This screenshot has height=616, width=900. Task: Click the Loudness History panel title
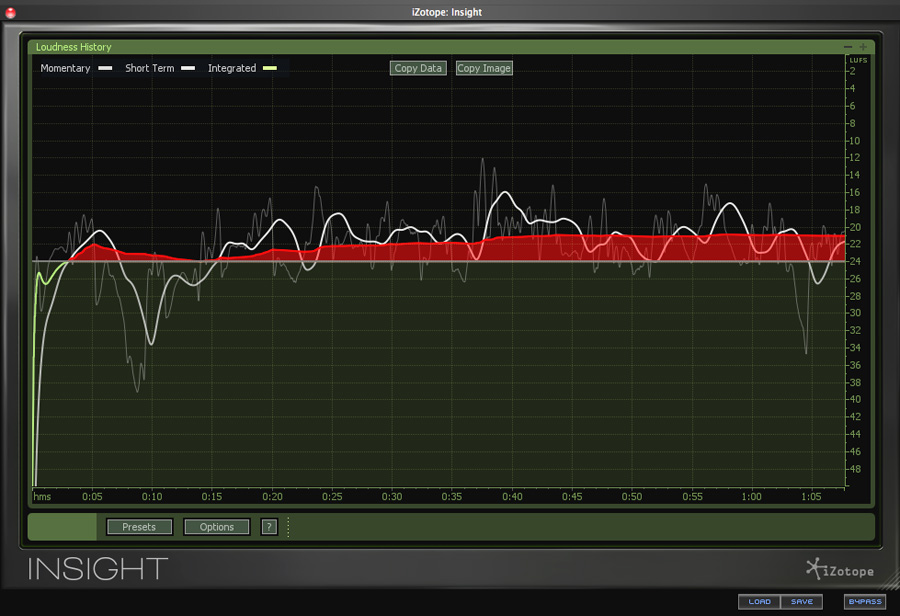(x=74, y=47)
